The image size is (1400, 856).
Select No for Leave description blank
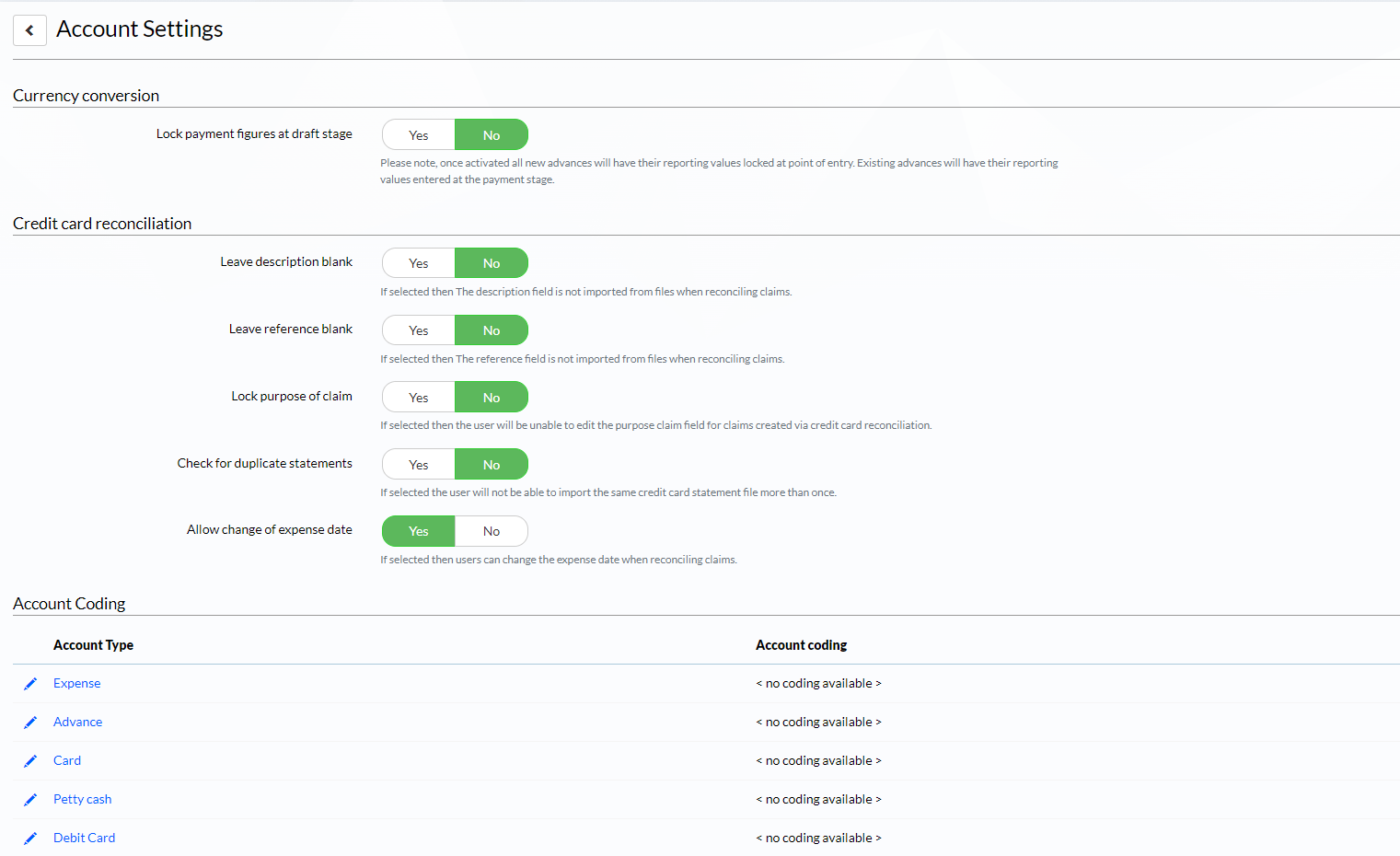coord(492,263)
